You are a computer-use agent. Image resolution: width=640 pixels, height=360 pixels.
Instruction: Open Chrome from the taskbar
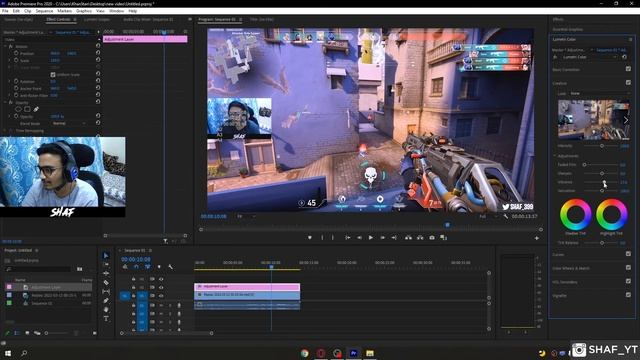pos(304,353)
